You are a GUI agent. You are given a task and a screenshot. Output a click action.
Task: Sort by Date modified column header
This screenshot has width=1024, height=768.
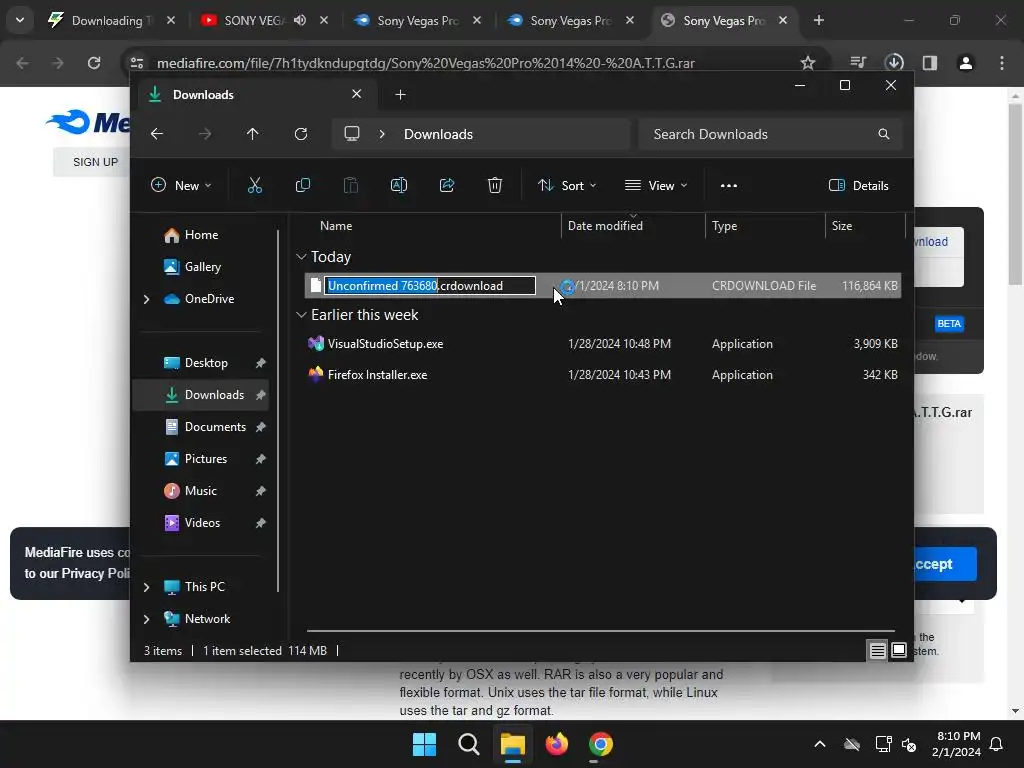[x=633, y=226]
